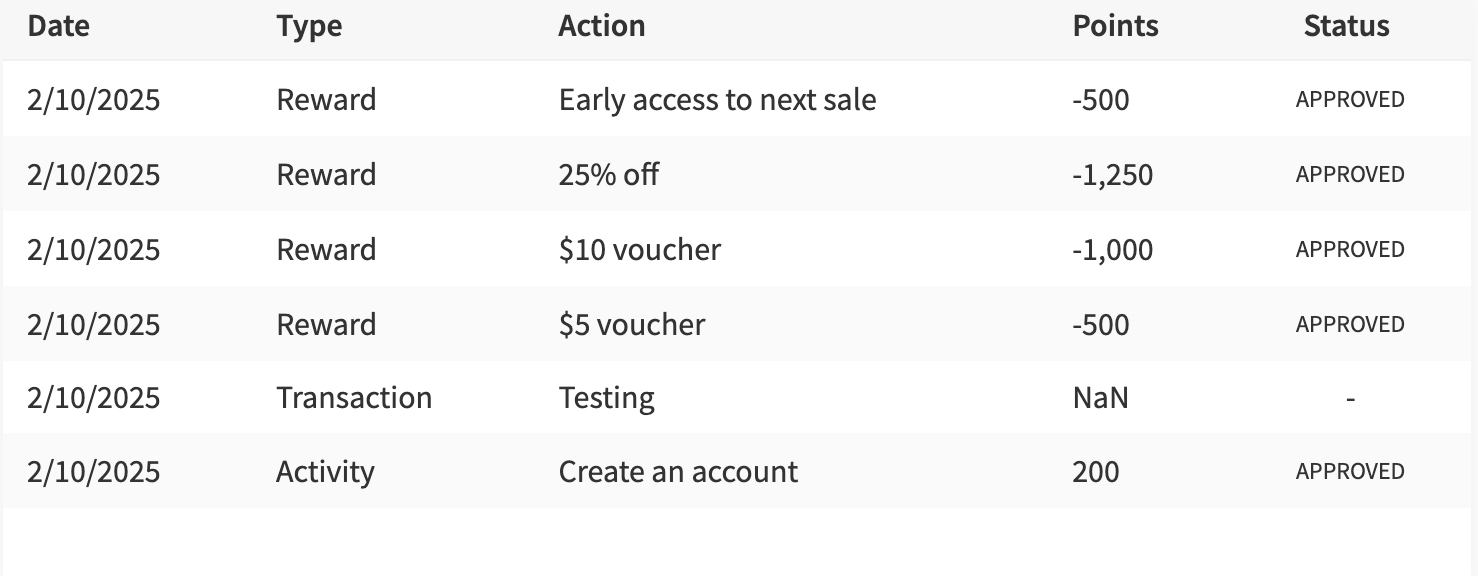This screenshot has height=576, width=1478.
Task: Select the 25% off reward row
Action: (739, 174)
